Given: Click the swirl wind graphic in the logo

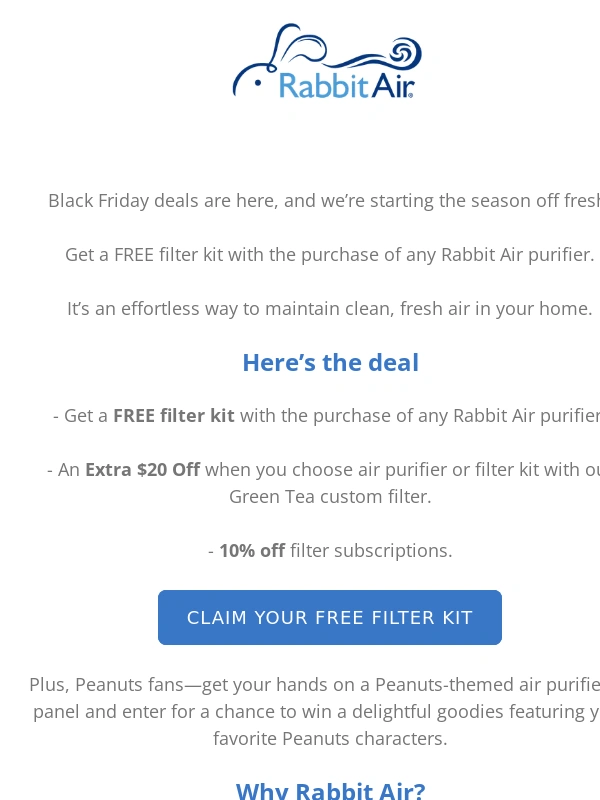Looking at the screenshot, I should (x=406, y=53).
